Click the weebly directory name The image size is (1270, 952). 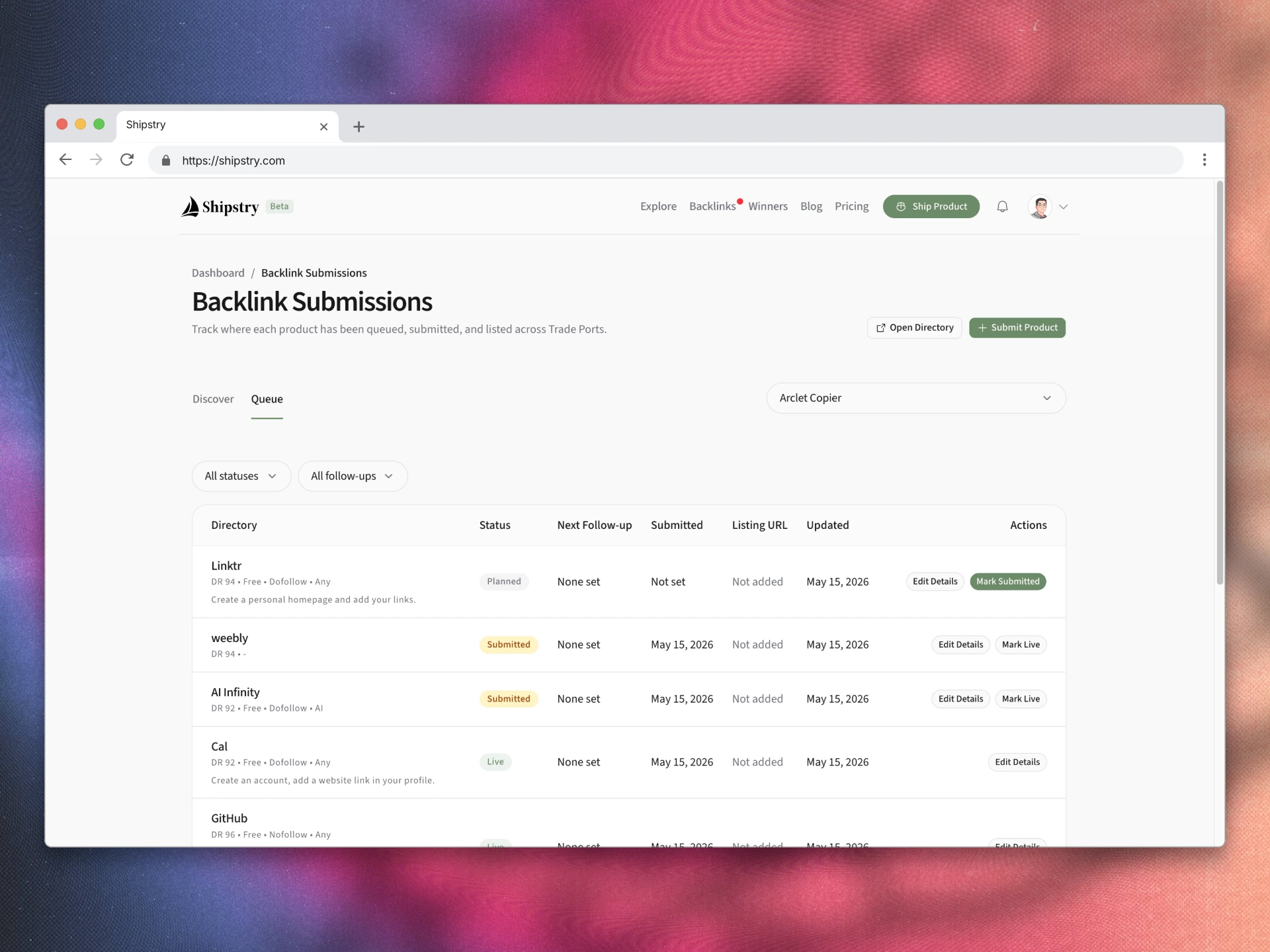tap(230, 638)
